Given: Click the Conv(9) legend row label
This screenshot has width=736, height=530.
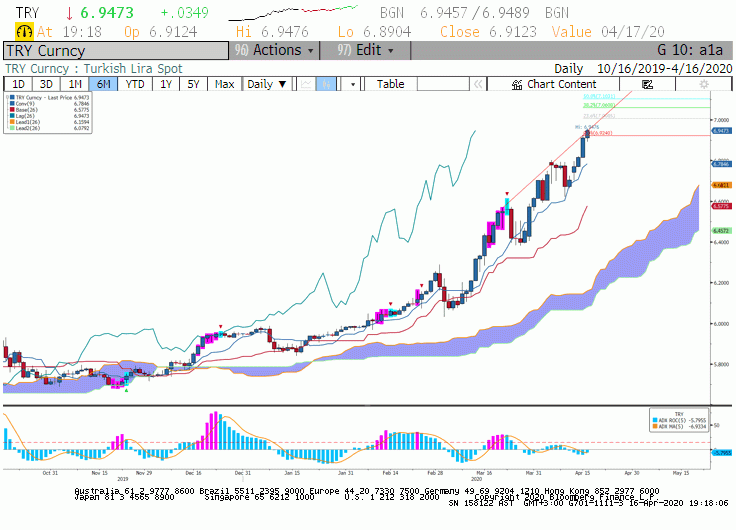Looking at the screenshot, I should point(25,104).
